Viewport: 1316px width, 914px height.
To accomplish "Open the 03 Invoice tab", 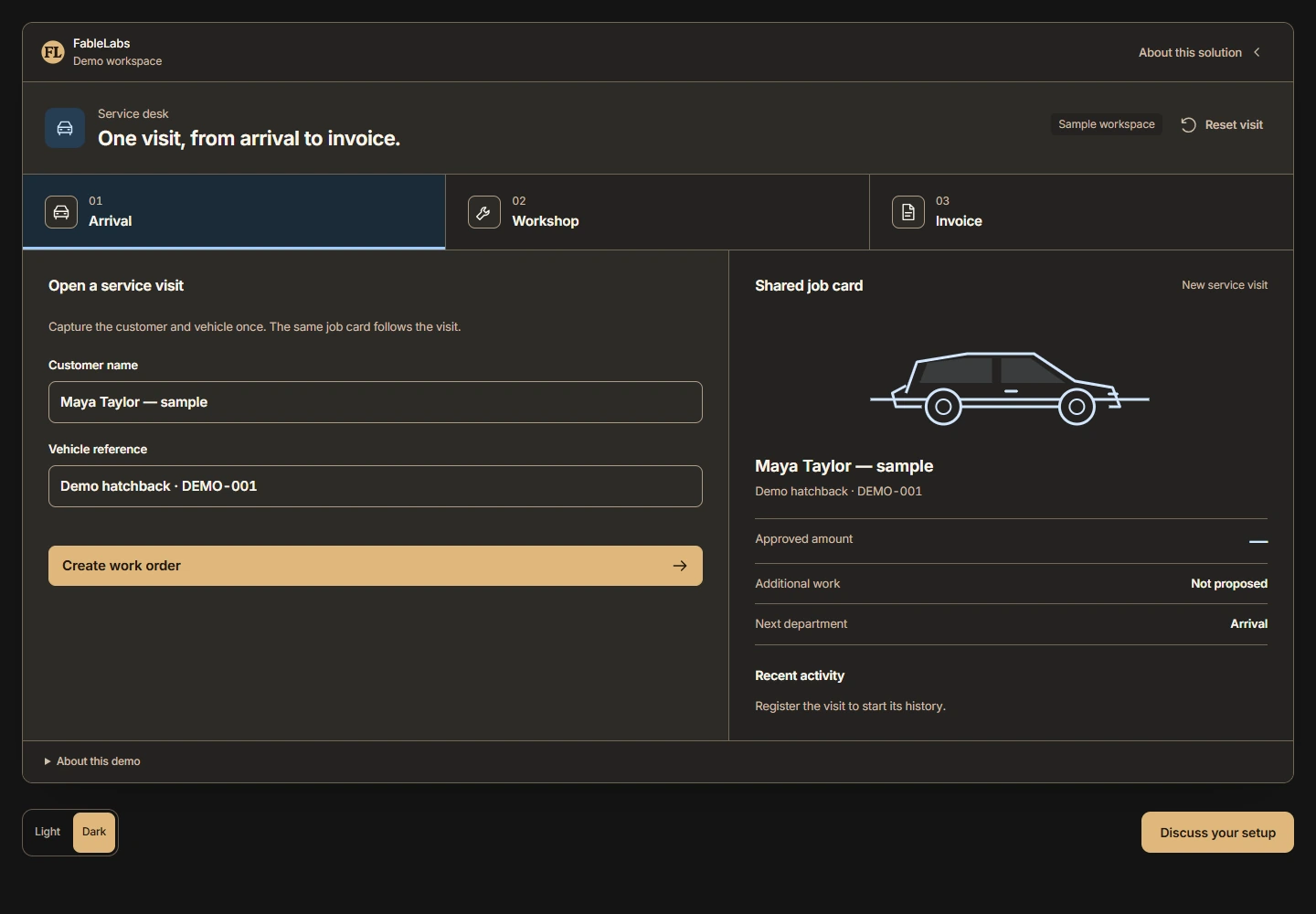I will coord(1081,212).
